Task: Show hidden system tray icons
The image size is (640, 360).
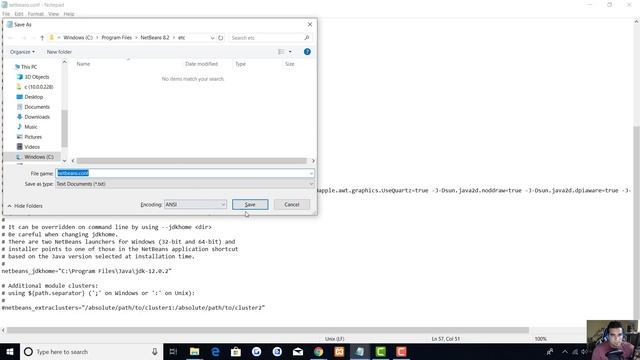Action: [x=565, y=351]
